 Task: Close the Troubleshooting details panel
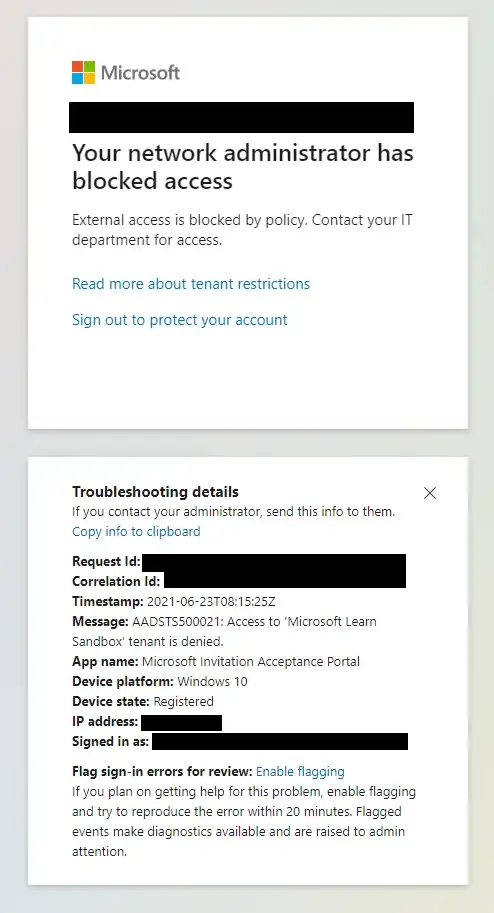430,493
